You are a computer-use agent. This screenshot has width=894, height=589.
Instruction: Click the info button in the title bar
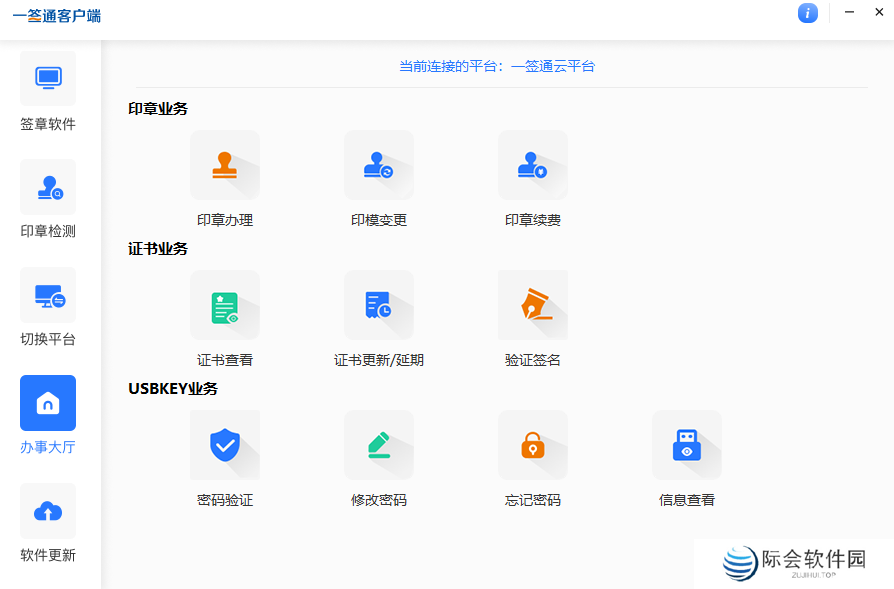[808, 13]
